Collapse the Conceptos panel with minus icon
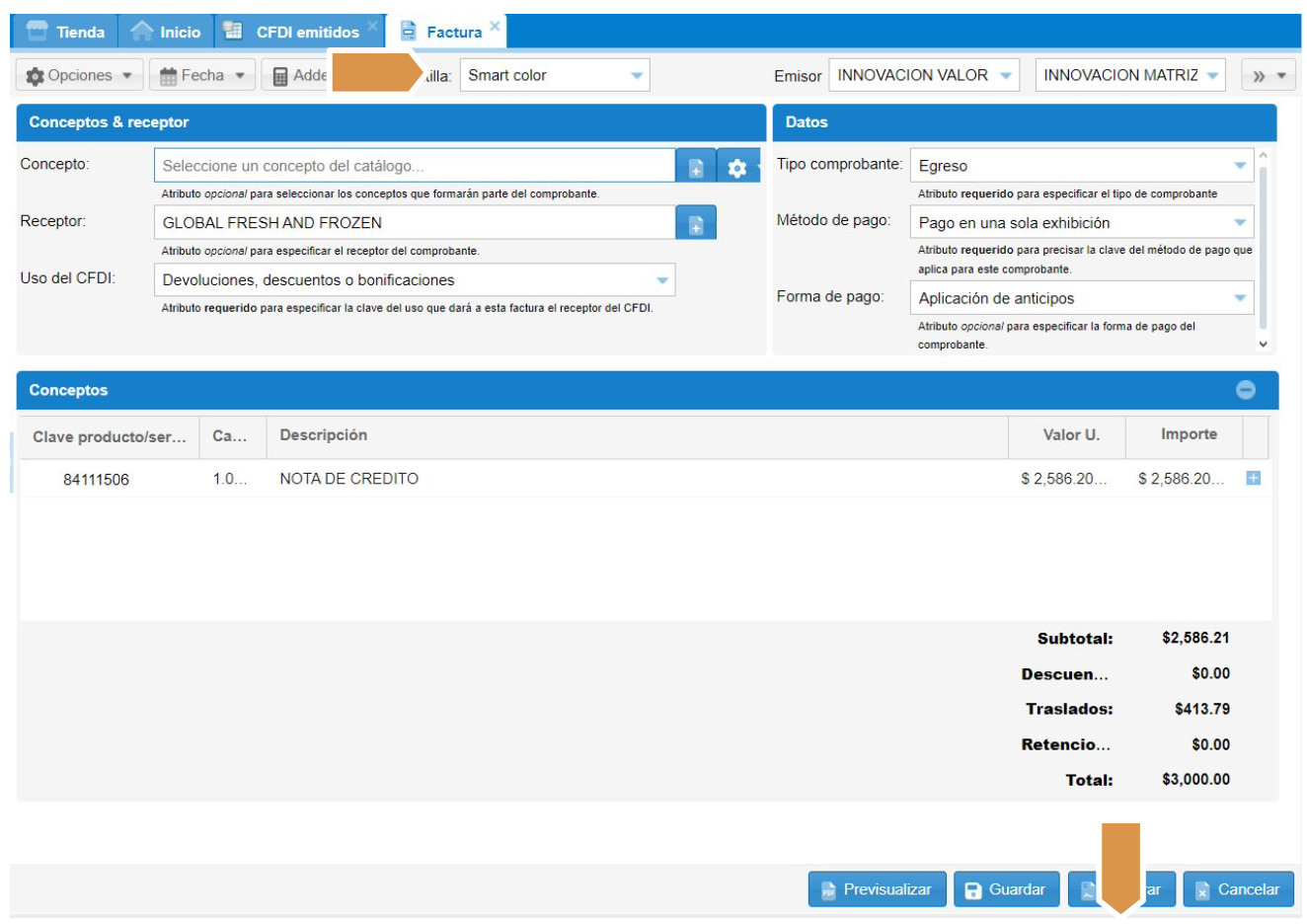 click(x=1246, y=390)
